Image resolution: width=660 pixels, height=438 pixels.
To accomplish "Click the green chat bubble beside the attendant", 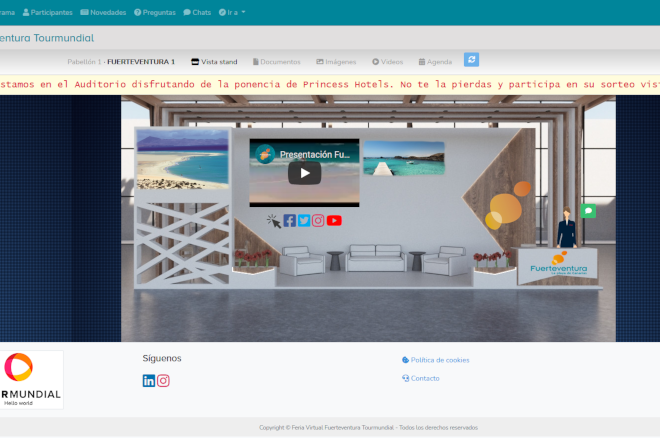I will coord(588,211).
